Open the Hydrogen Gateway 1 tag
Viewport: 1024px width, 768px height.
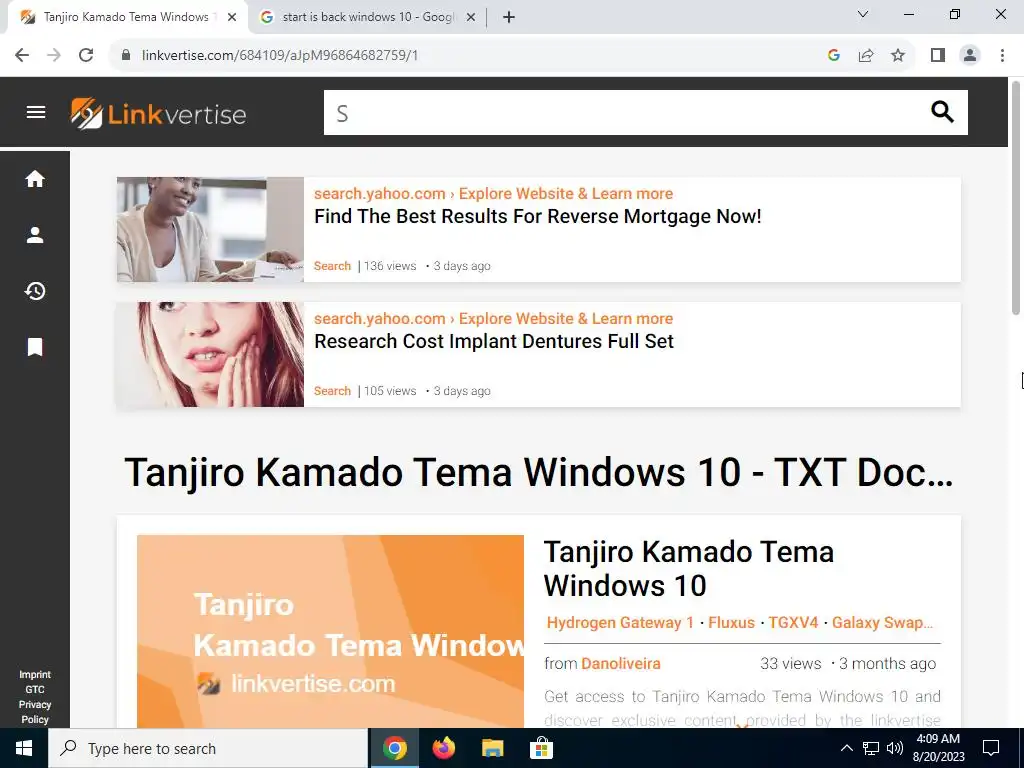(x=620, y=622)
